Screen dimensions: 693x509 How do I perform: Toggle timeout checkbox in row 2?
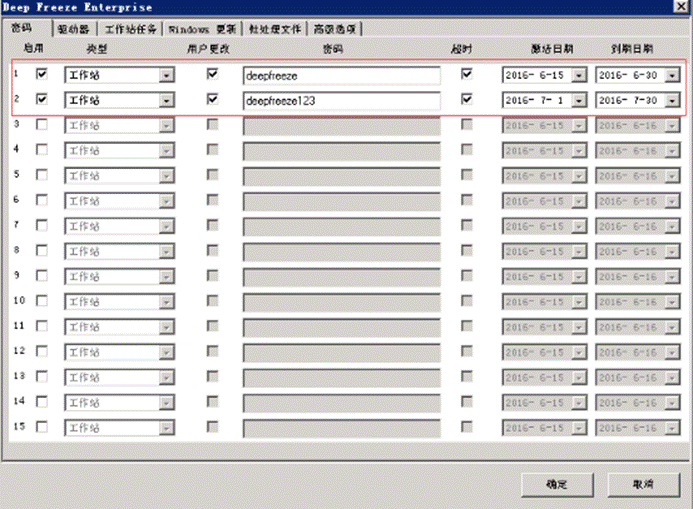coord(466,99)
